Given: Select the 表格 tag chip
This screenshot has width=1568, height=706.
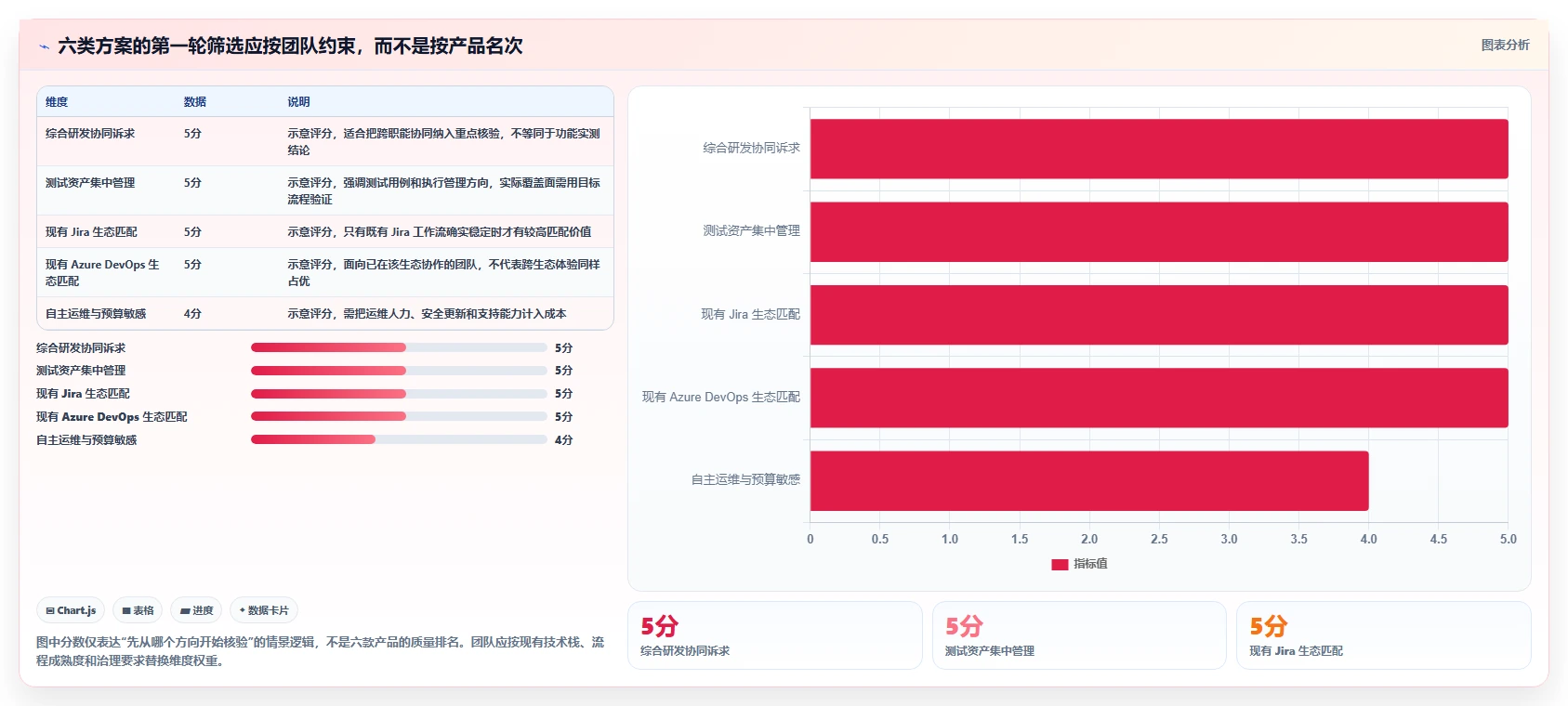Looking at the screenshot, I should click(x=138, y=610).
